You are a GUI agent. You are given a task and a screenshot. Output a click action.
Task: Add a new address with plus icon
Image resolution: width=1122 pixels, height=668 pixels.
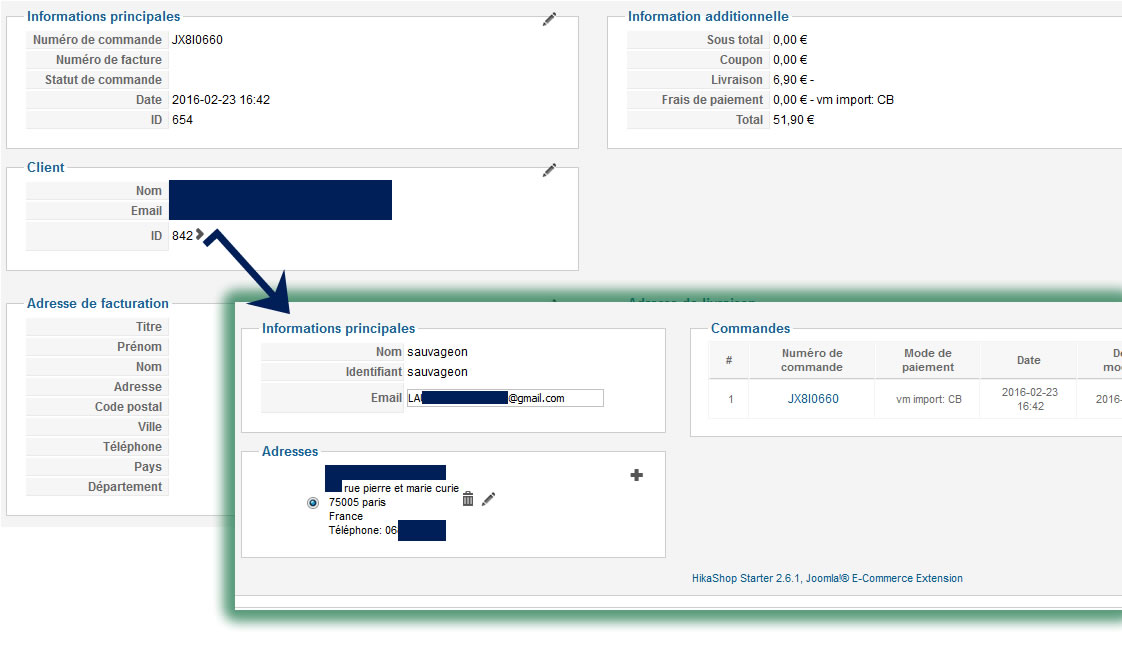[x=636, y=475]
